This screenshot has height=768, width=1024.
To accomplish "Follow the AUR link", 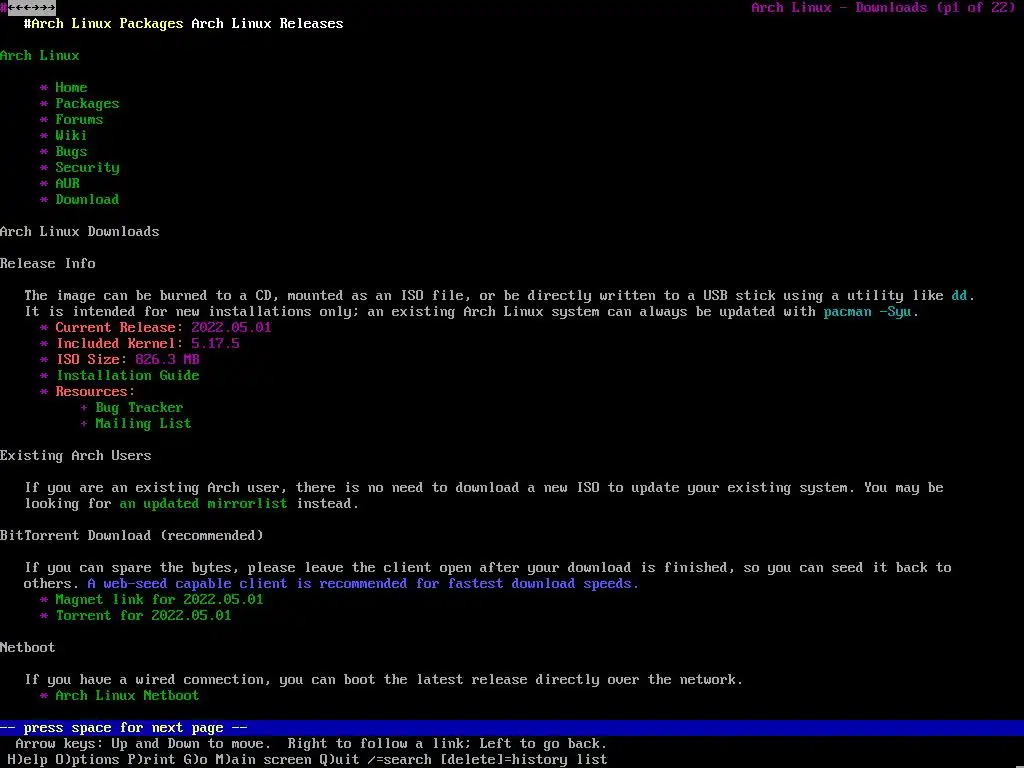I will [67, 184].
